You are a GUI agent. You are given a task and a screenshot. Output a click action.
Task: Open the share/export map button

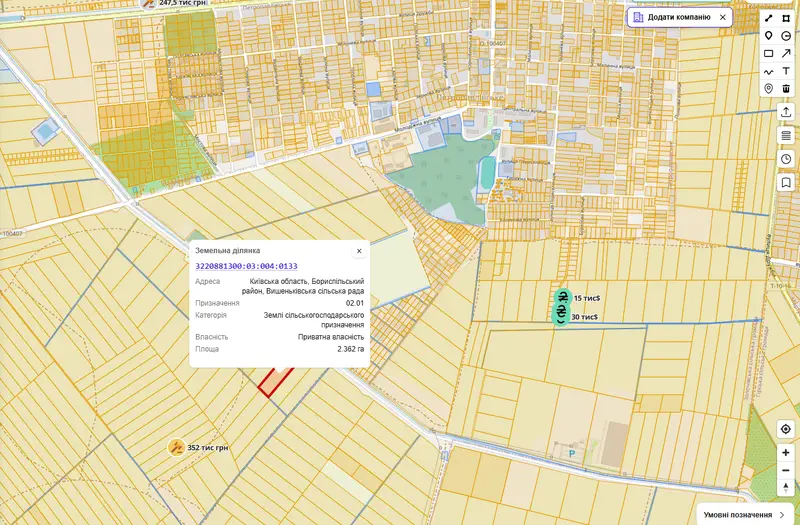(786, 112)
